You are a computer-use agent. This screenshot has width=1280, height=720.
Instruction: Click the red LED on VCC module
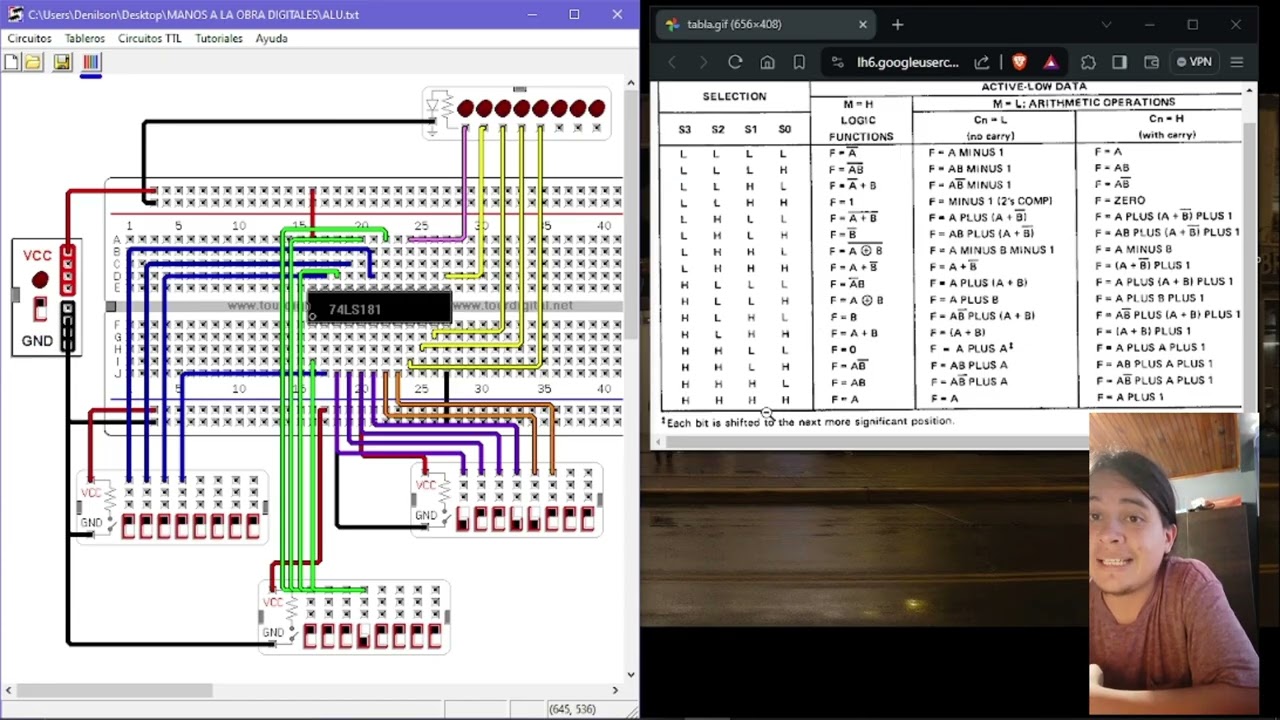click(x=40, y=280)
